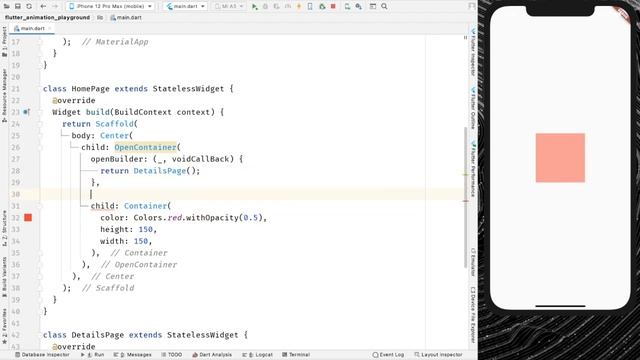Image resolution: width=640 pixels, height=360 pixels.
Task: Click the editor vertical scrollbar
Action: pos(465,198)
